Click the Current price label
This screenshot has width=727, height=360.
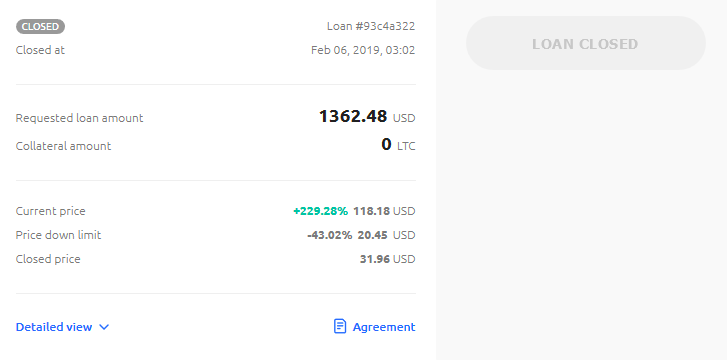(x=51, y=211)
